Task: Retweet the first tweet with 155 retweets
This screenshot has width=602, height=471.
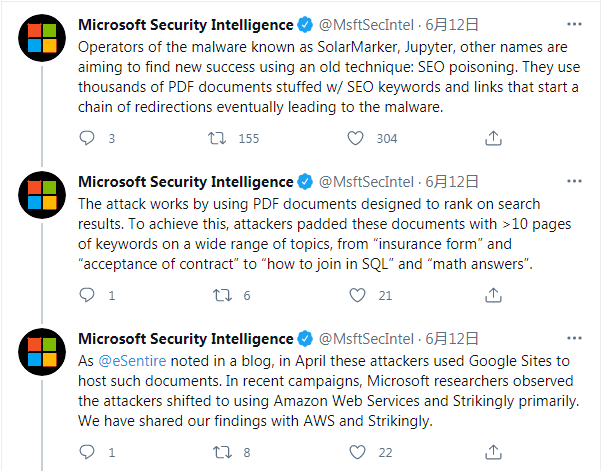Action: click(x=217, y=138)
